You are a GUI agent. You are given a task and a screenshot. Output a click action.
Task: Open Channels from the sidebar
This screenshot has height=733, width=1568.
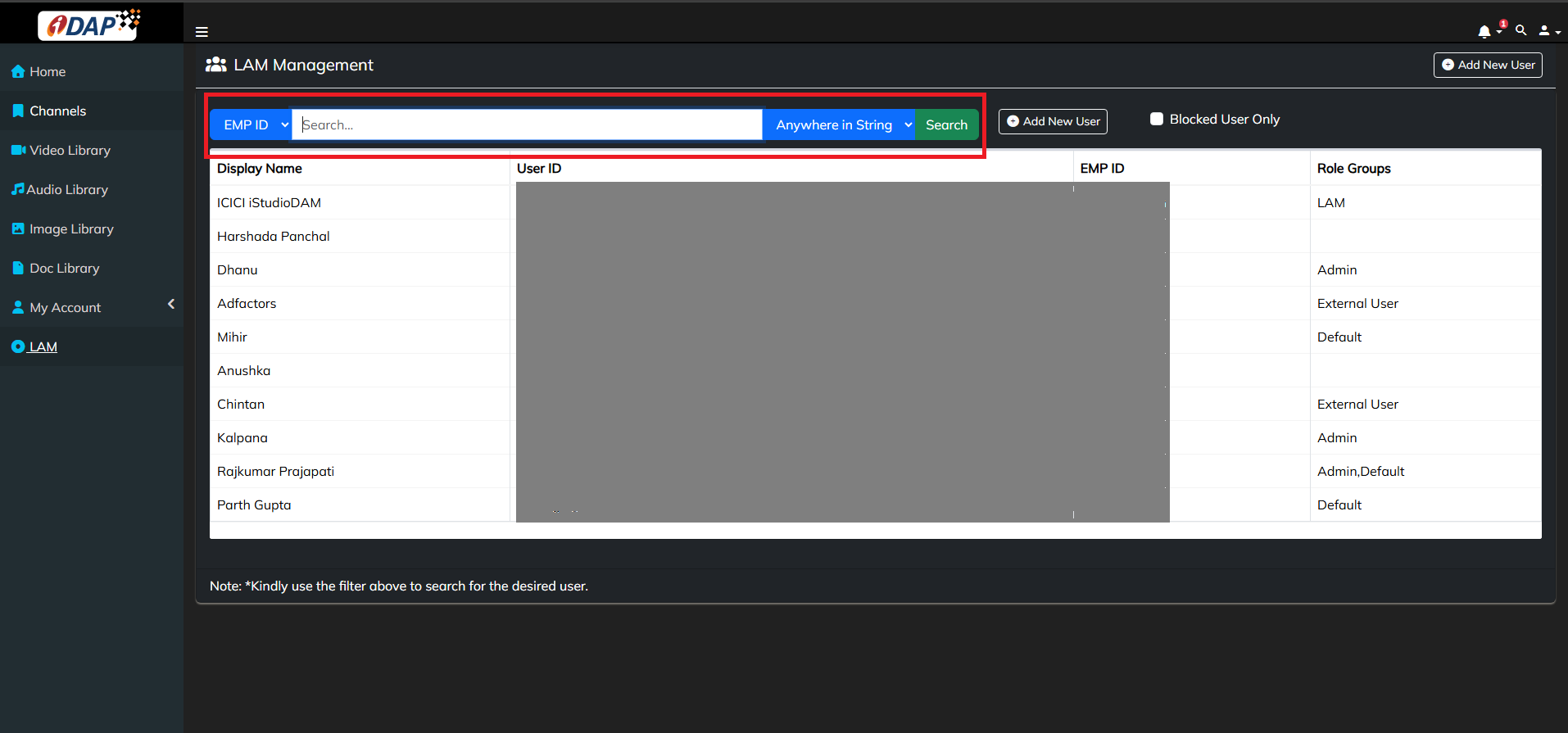[x=57, y=111]
